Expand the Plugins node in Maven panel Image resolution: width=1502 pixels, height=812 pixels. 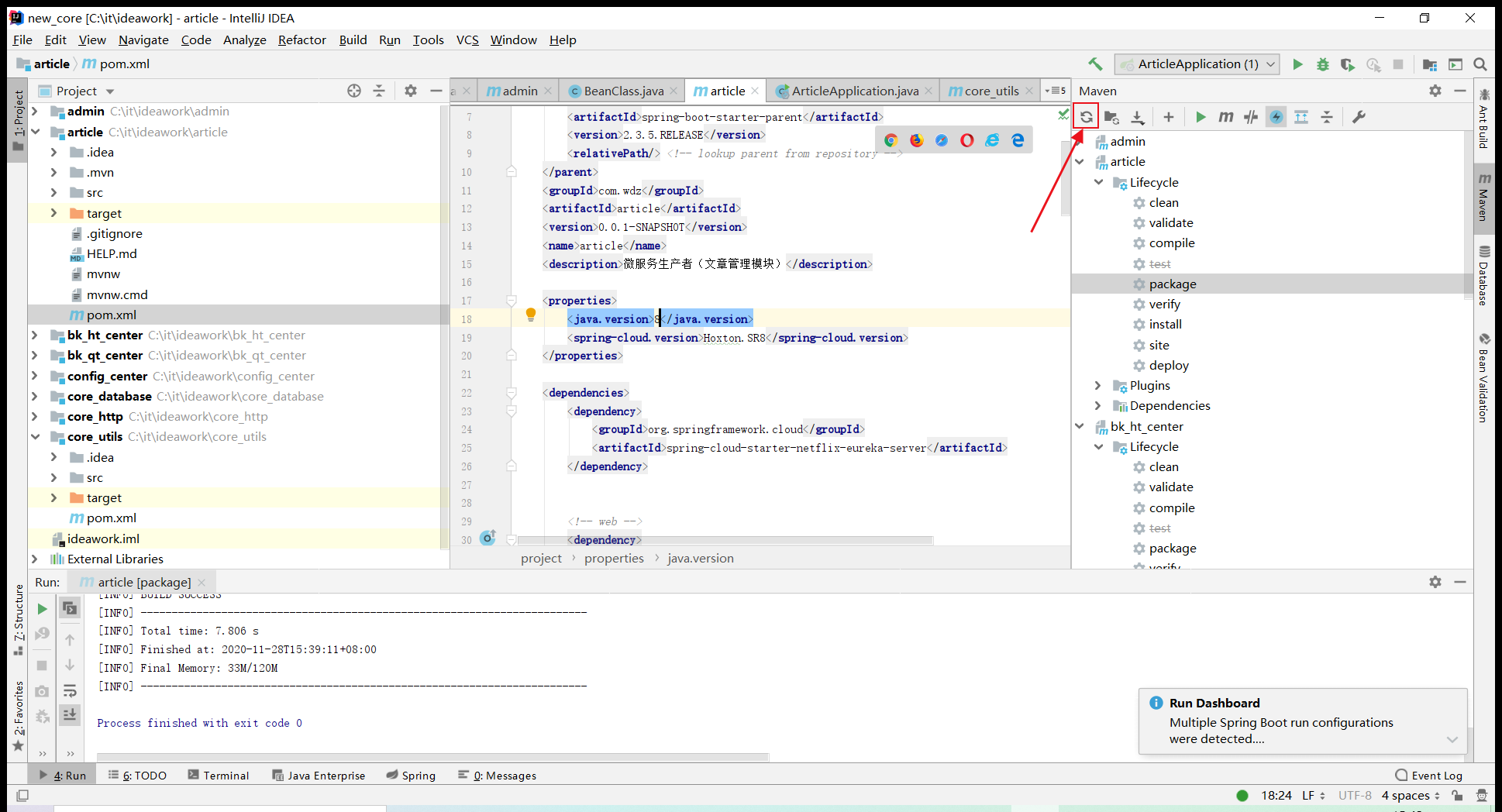(x=1097, y=385)
